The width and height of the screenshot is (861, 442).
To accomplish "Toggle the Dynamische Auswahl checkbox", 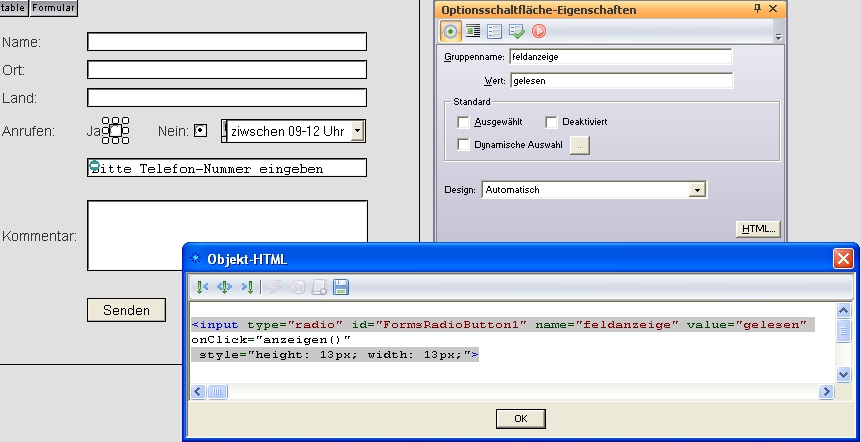I will (463, 145).
